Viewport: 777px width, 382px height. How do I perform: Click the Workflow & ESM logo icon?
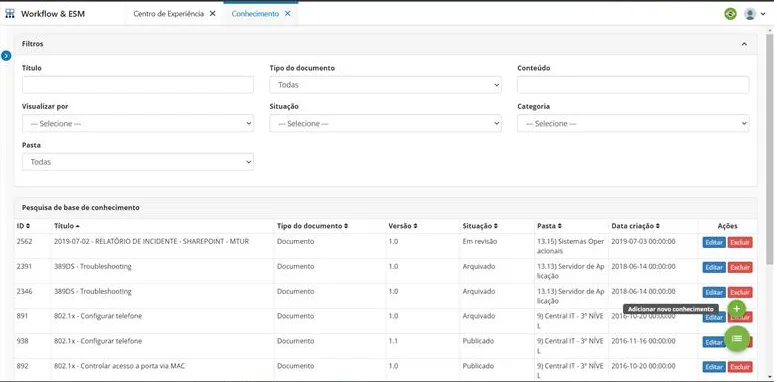click(10, 13)
